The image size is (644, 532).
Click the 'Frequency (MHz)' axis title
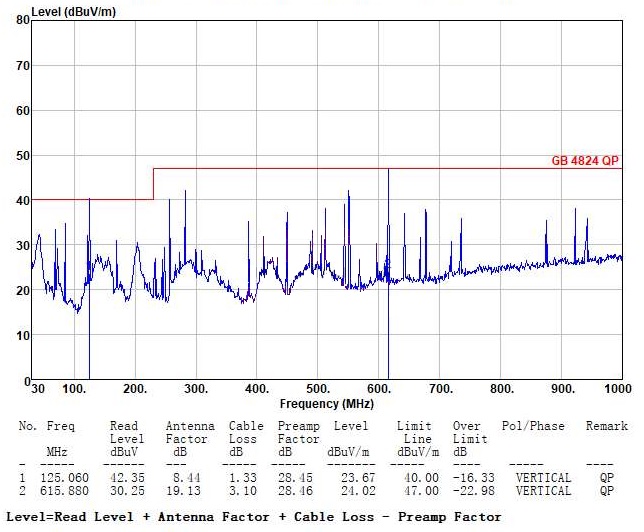point(327,403)
